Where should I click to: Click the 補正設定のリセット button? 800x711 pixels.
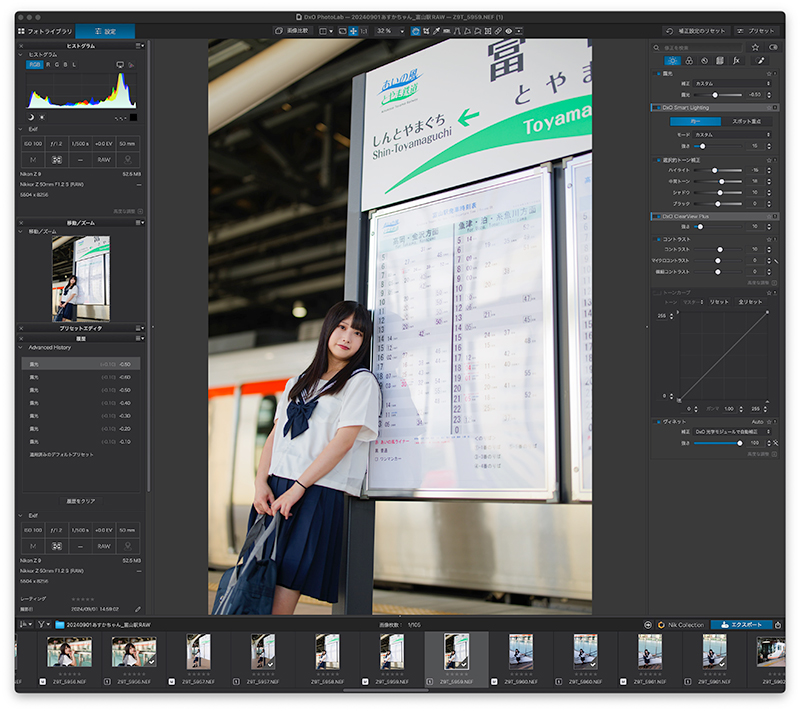point(697,31)
